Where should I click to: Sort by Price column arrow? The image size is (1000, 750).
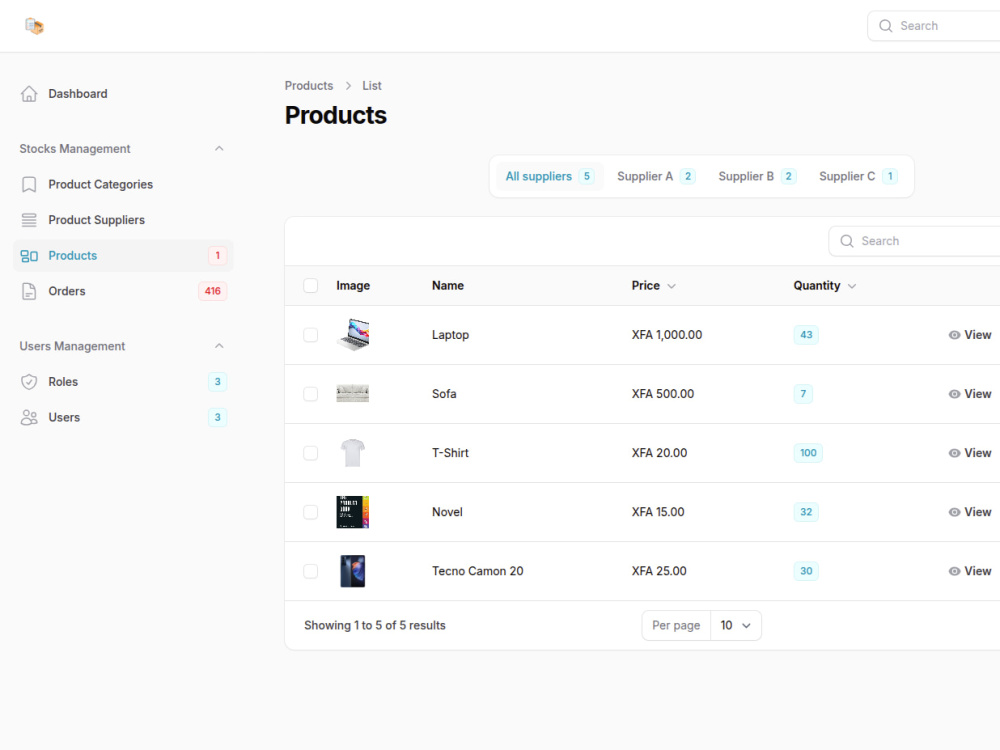[x=671, y=286]
